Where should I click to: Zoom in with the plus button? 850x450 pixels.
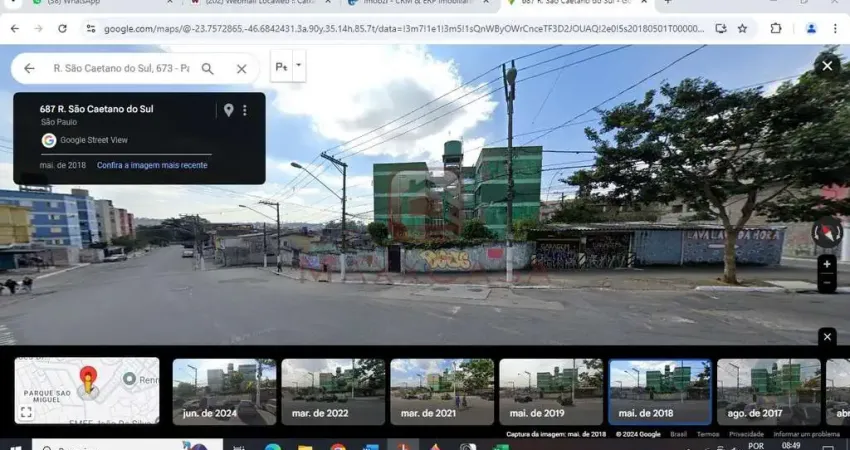click(827, 265)
